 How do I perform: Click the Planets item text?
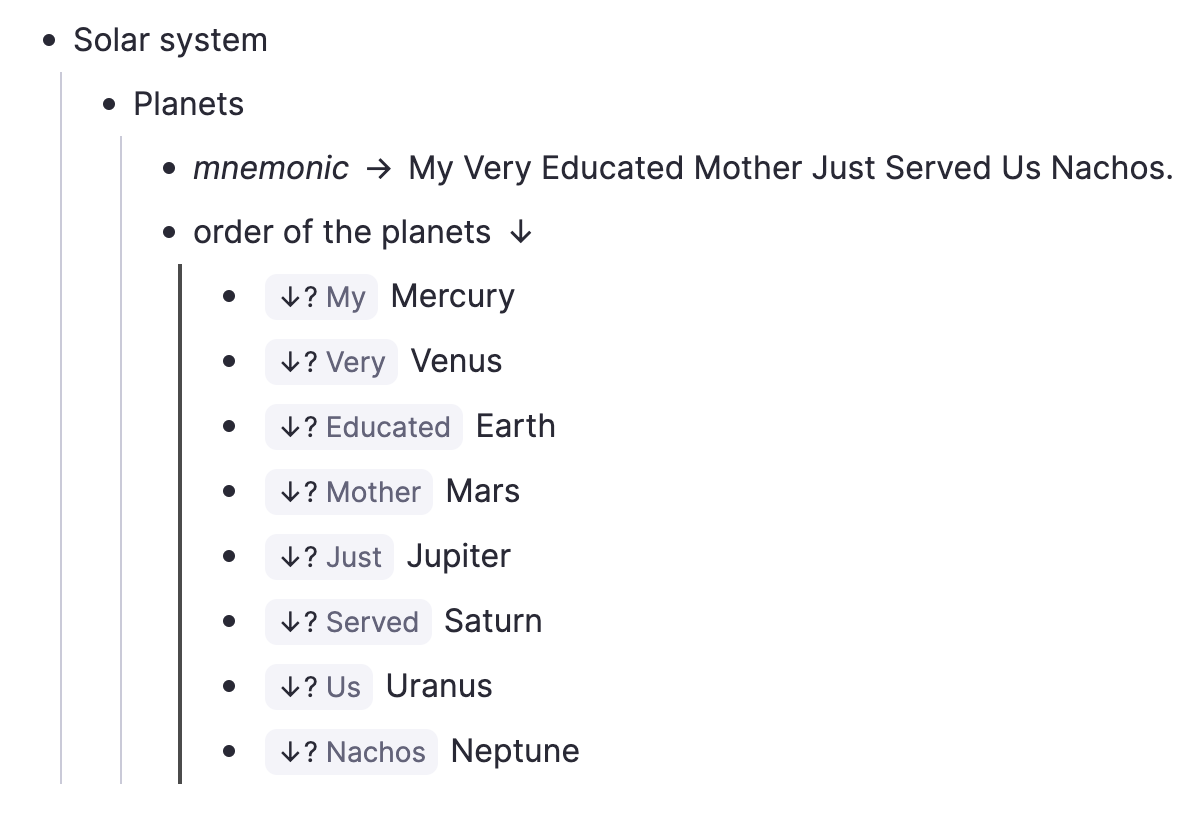pos(189,105)
